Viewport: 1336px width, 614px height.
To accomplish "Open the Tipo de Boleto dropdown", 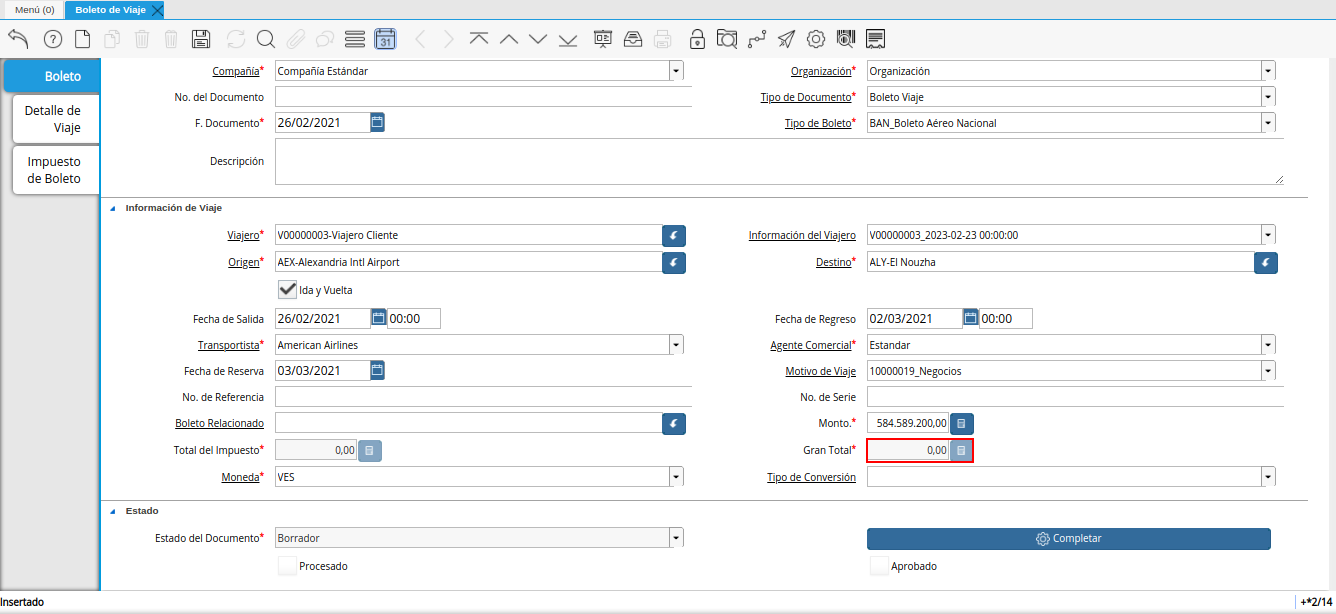I will pos(1268,123).
